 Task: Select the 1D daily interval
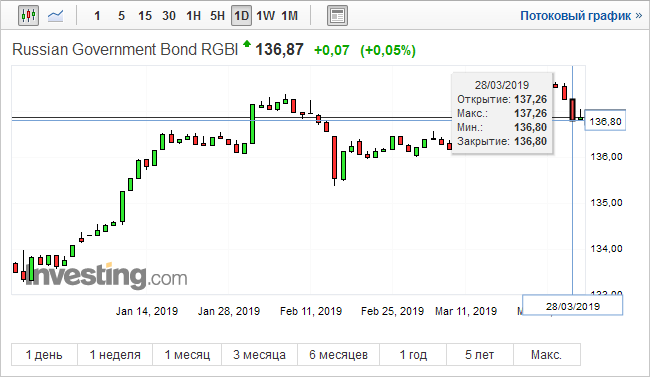tap(241, 16)
